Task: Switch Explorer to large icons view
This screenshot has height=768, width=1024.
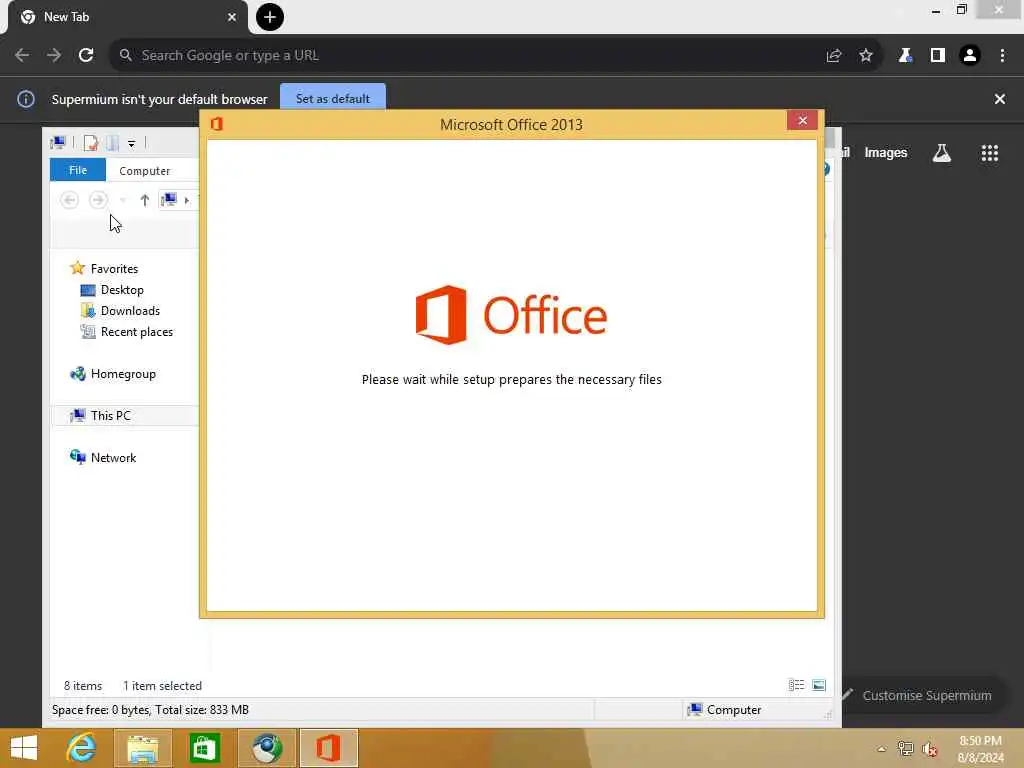Action: [x=819, y=684]
